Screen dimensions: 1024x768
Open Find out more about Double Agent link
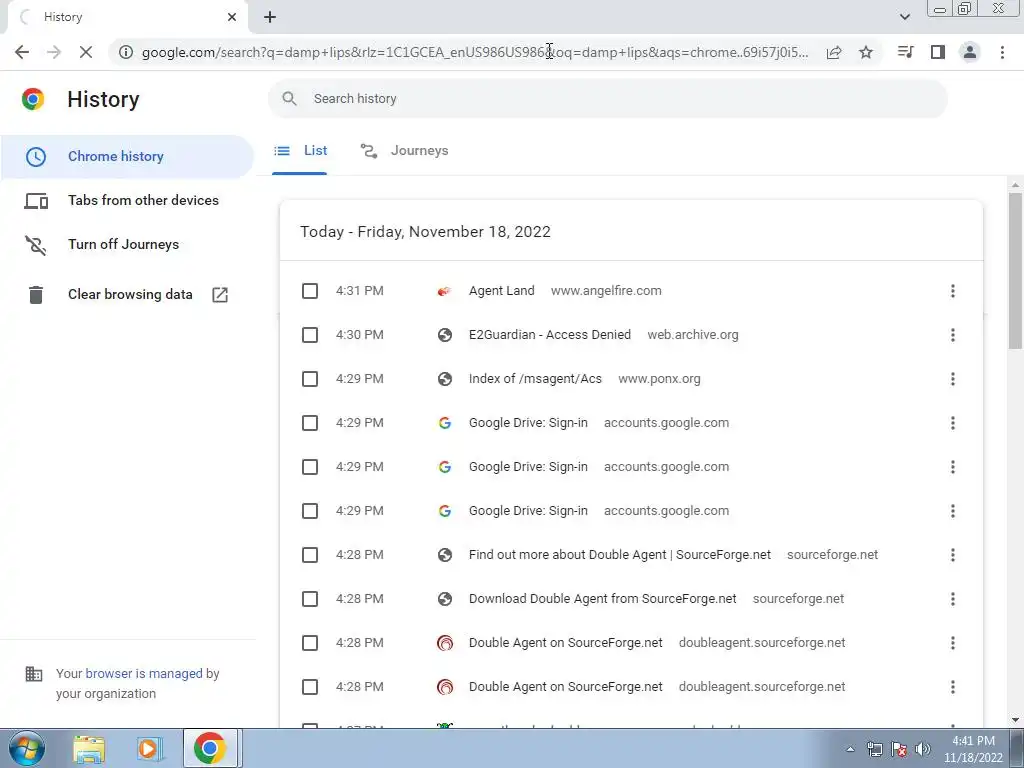pyautogui.click(x=620, y=555)
